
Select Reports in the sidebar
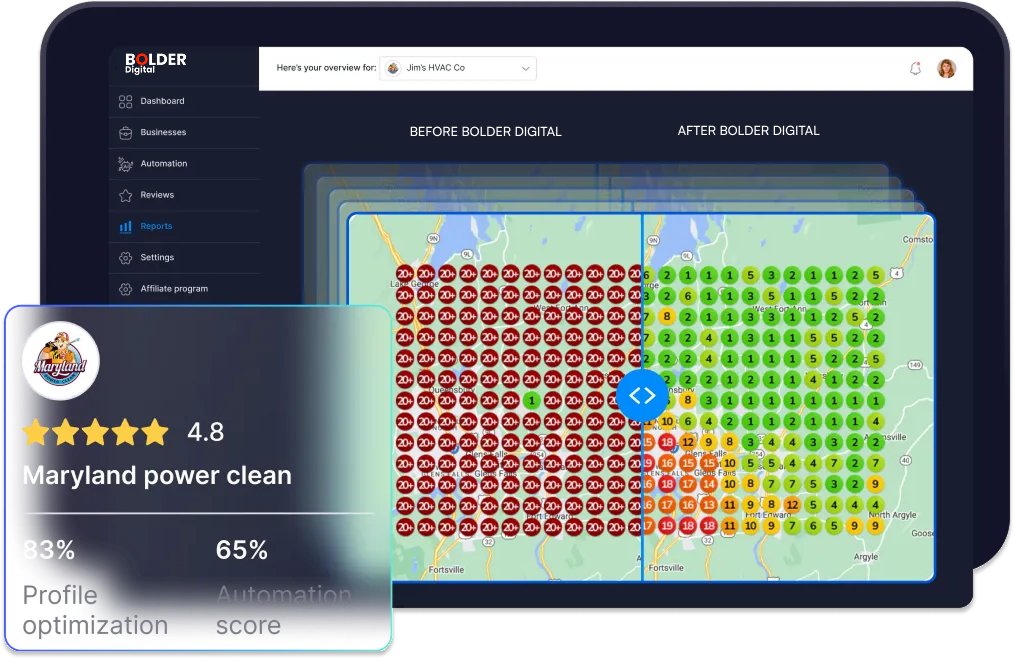point(156,227)
